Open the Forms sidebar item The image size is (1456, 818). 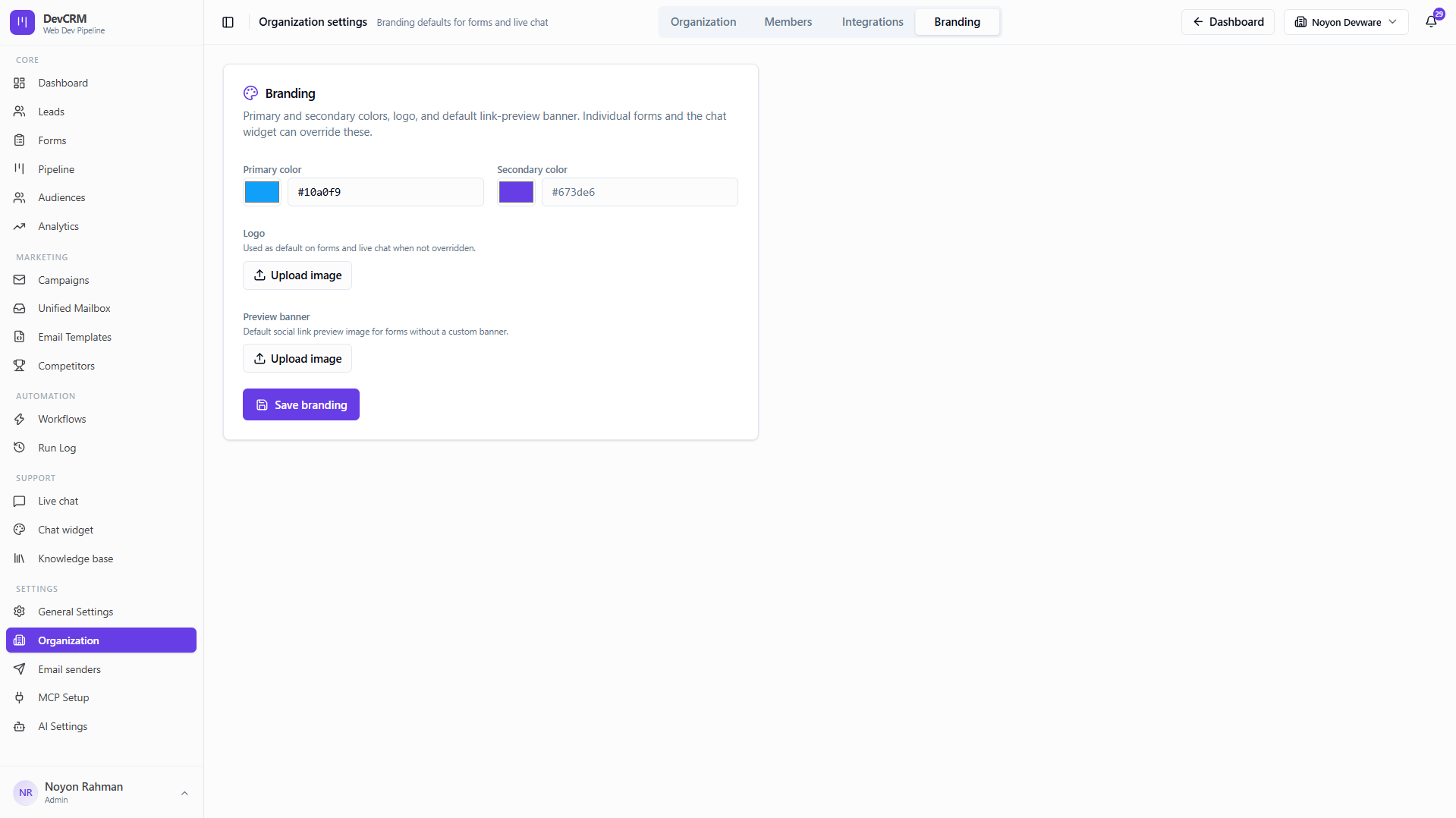[101, 140]
